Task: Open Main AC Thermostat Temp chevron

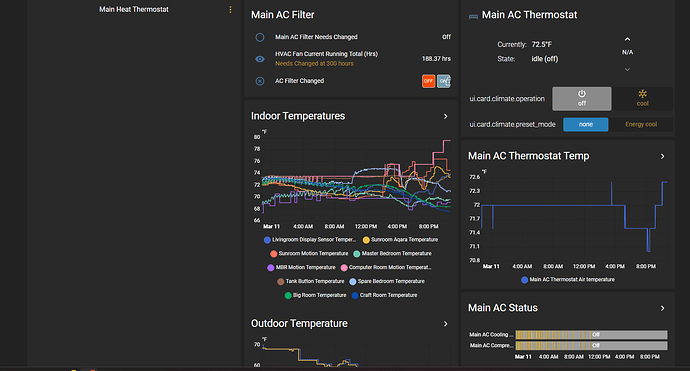Action: [662, 156]
